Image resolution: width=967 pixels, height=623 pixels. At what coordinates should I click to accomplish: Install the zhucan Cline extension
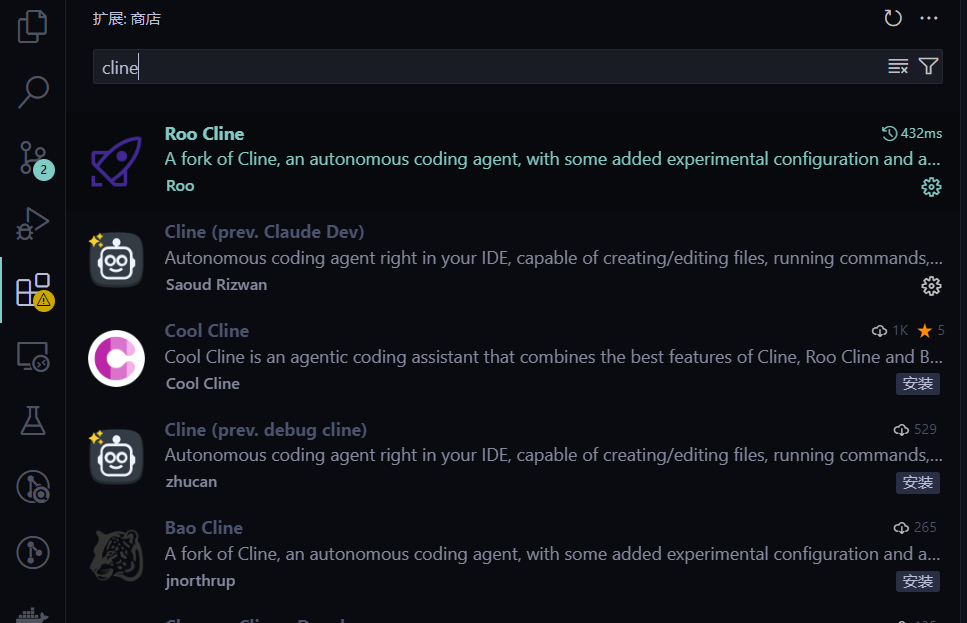coord(917,483)
